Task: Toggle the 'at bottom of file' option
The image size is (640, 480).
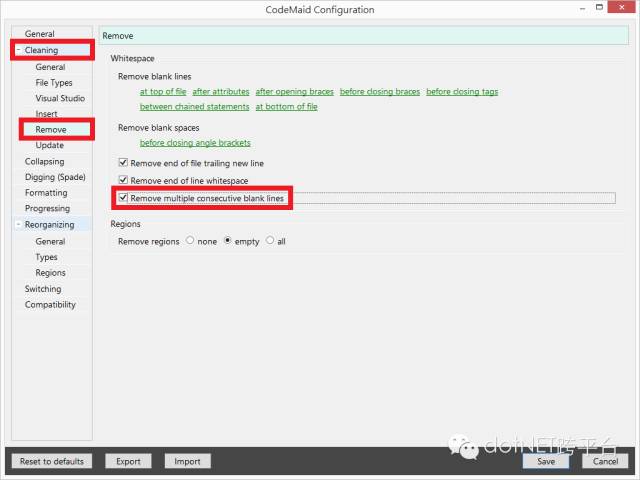Action: coord(286,107)
